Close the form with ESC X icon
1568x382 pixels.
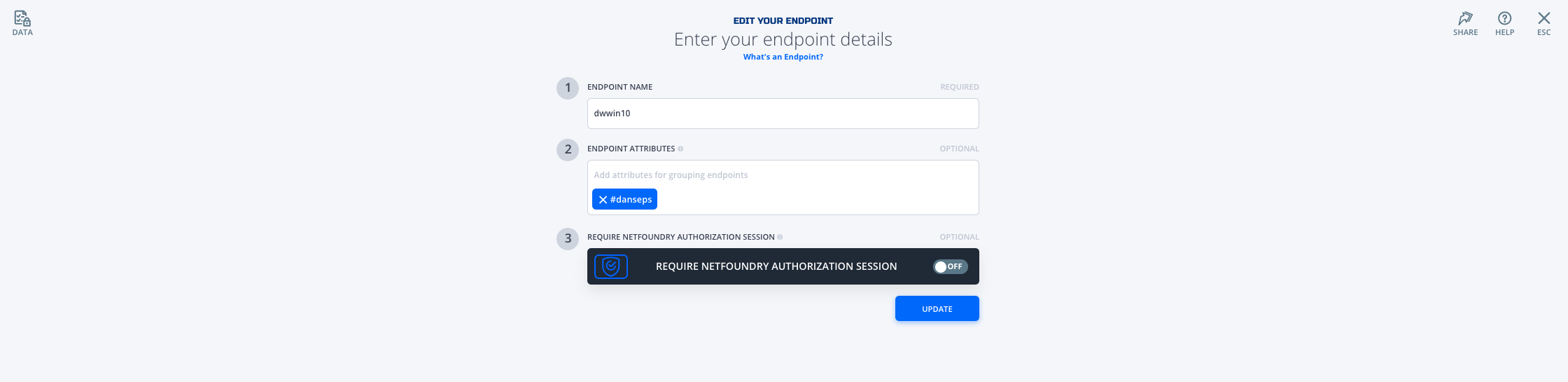1543,18
